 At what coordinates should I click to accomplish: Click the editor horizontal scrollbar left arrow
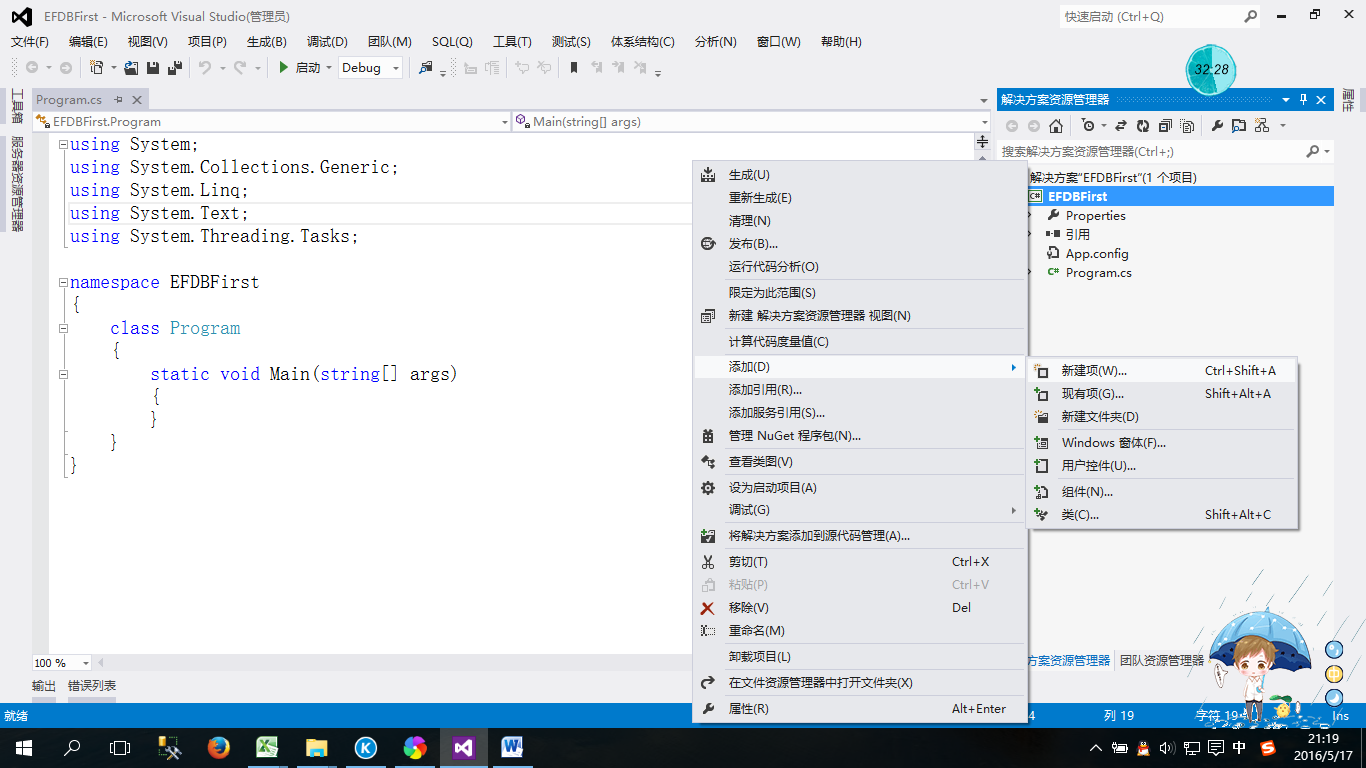tap(100, 662)
